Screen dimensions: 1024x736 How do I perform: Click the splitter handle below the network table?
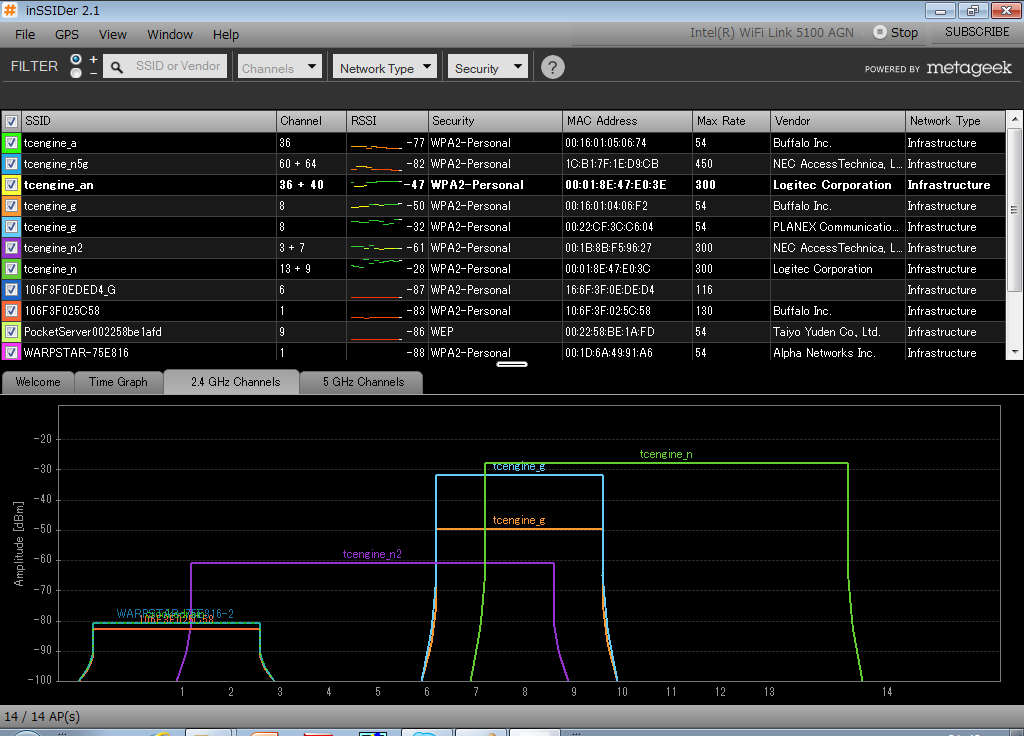click(x=512, y=364)
